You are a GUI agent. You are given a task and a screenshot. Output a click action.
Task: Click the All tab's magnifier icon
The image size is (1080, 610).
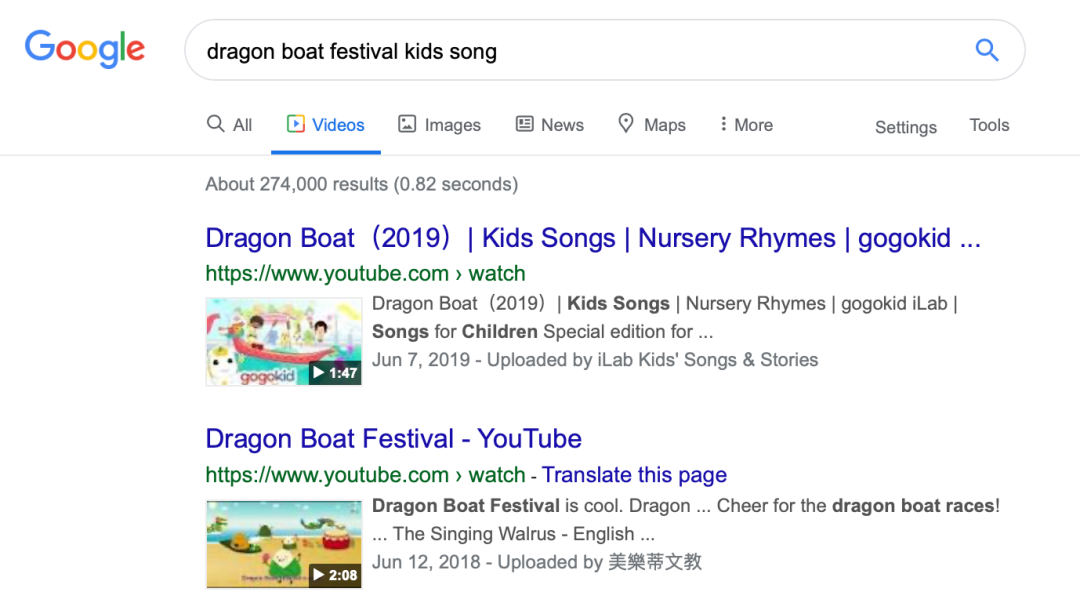[216, 124]
